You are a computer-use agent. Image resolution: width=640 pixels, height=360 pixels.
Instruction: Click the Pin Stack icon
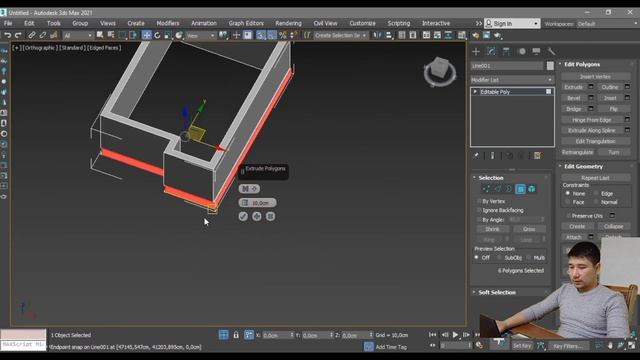(x=476, y=156)
